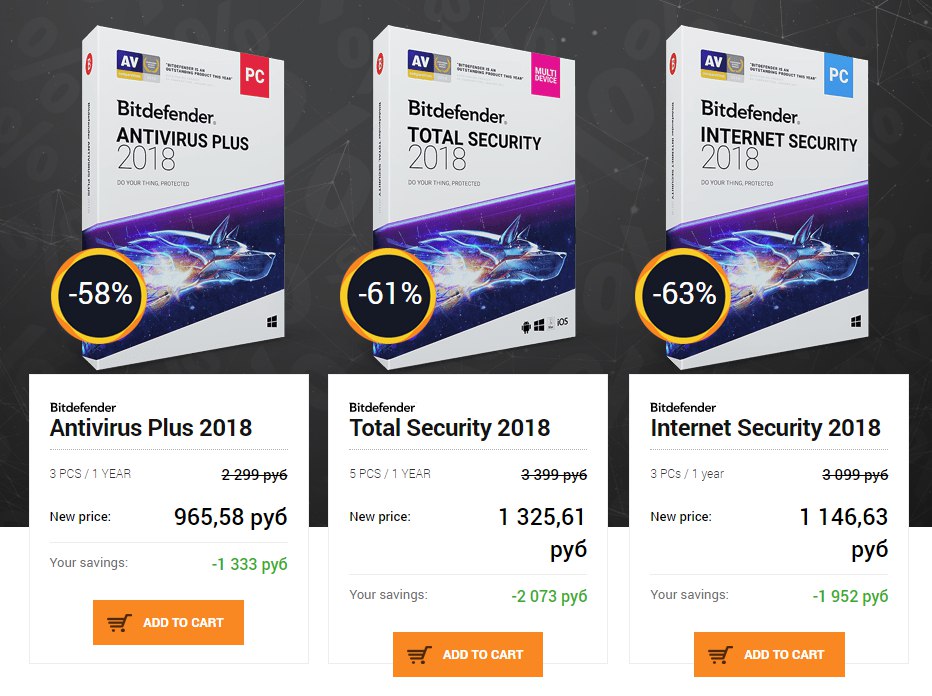Add Antivirus Plus 2018 to cart

(168, 622)
